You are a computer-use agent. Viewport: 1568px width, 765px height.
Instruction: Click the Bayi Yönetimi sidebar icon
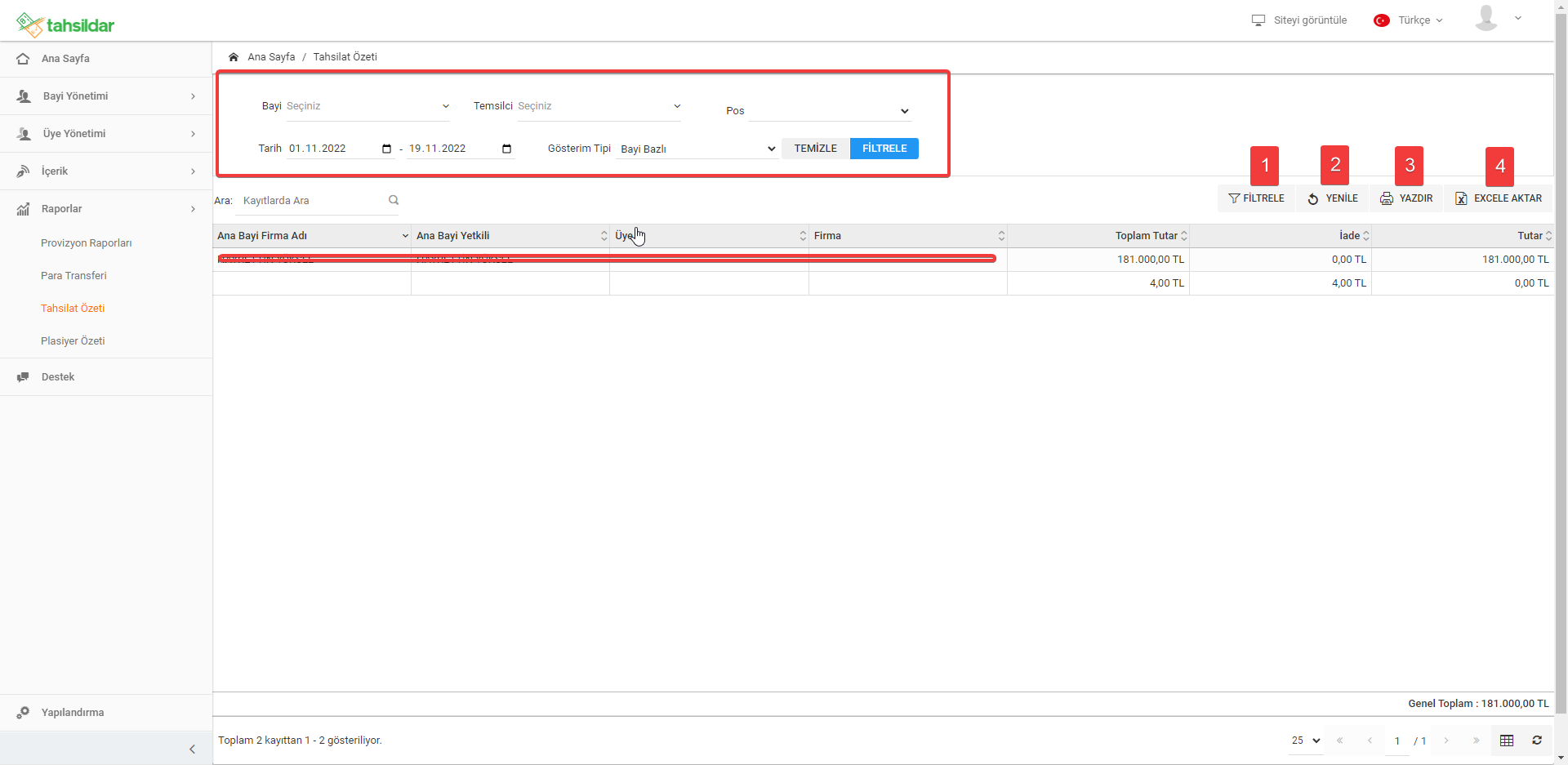[x=24, y=96]
